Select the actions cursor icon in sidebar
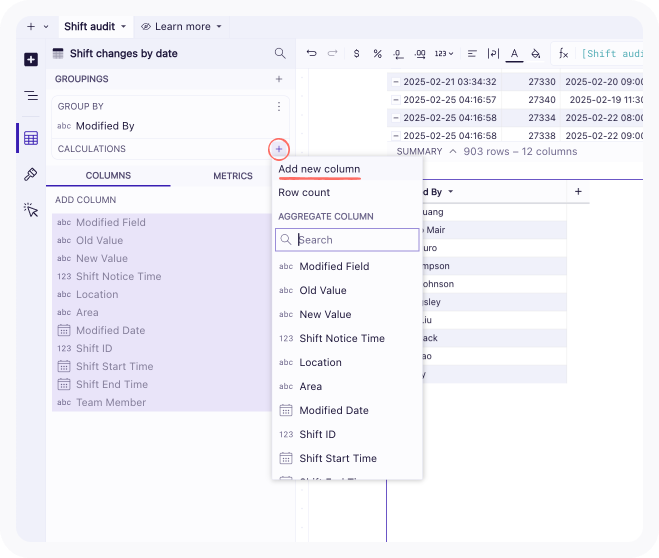The image size is (659, 558). 31,209
